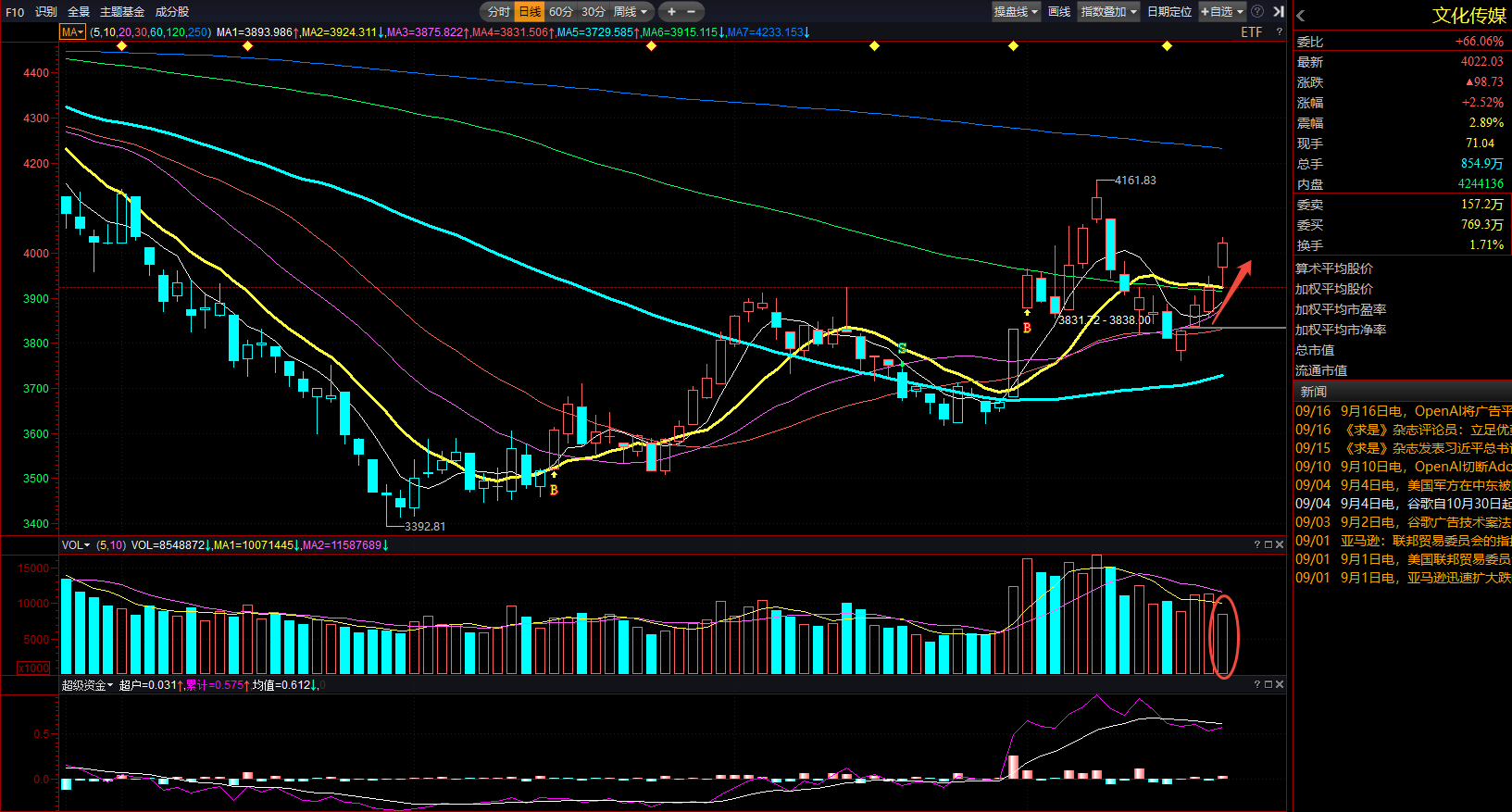Screen dimensions: 1512x812
Task: Click the third yellow diamond event marker
Action: 651,45
